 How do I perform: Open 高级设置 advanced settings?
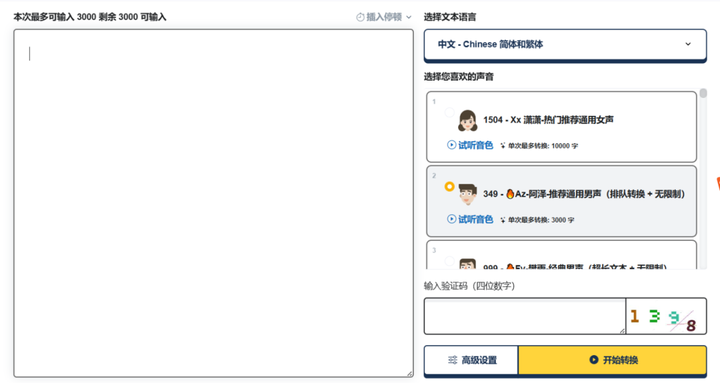(472, 360)
